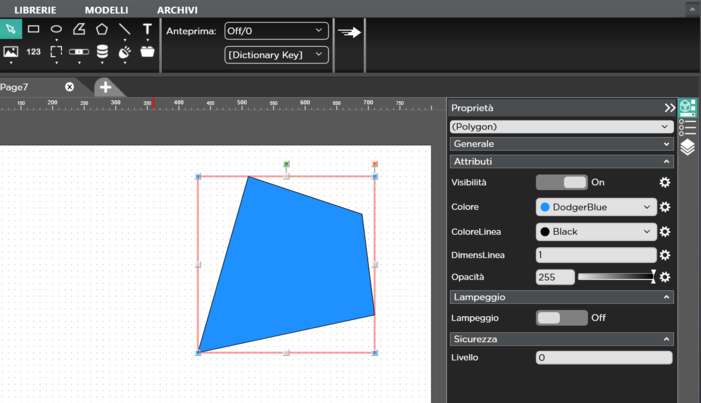701x403 pixels.
Task: Open the MODELLI menu
Action: click(106, 10)
